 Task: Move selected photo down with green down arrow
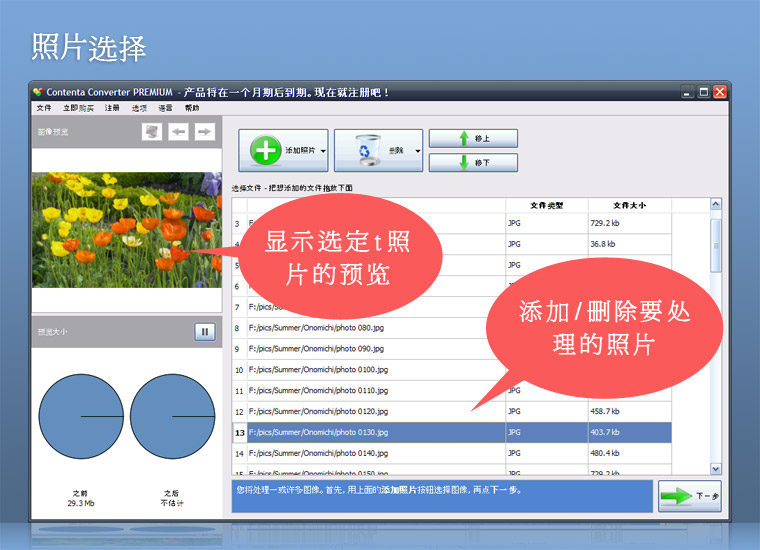[473, 162]
